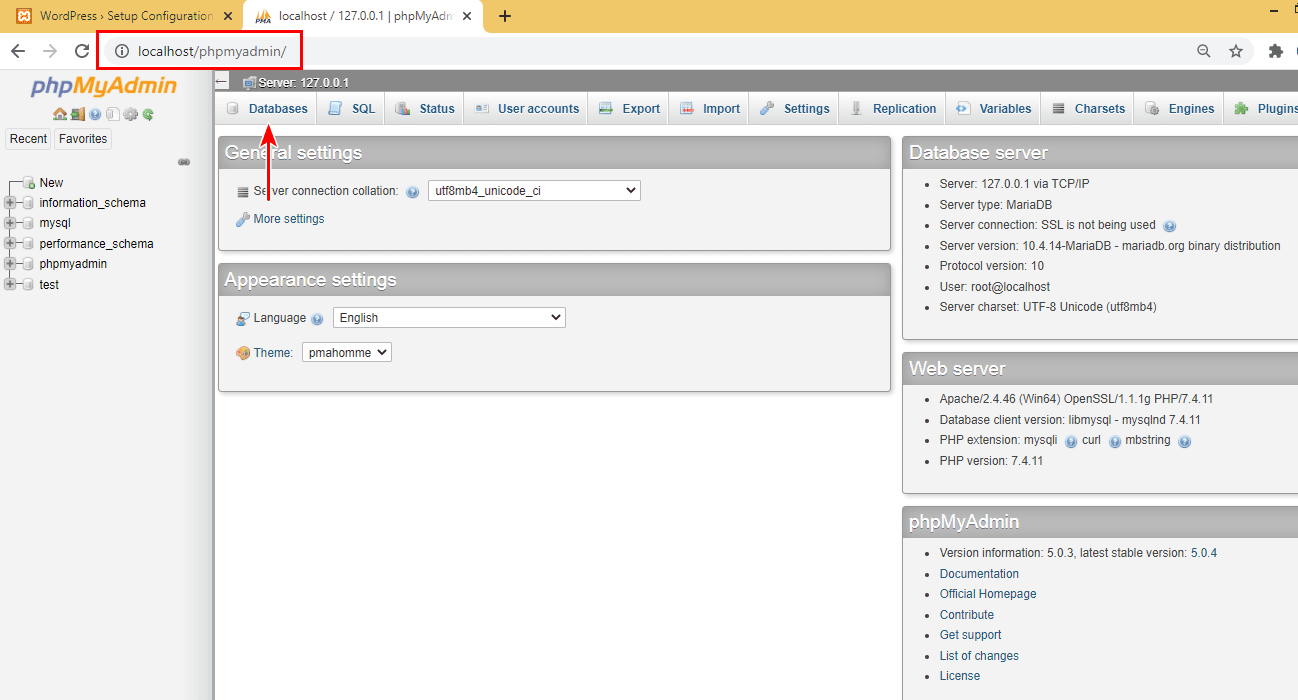Click the chain link icon in navigation panel
The width and height of the screenshot is (1298, 700).
[184, 162]
